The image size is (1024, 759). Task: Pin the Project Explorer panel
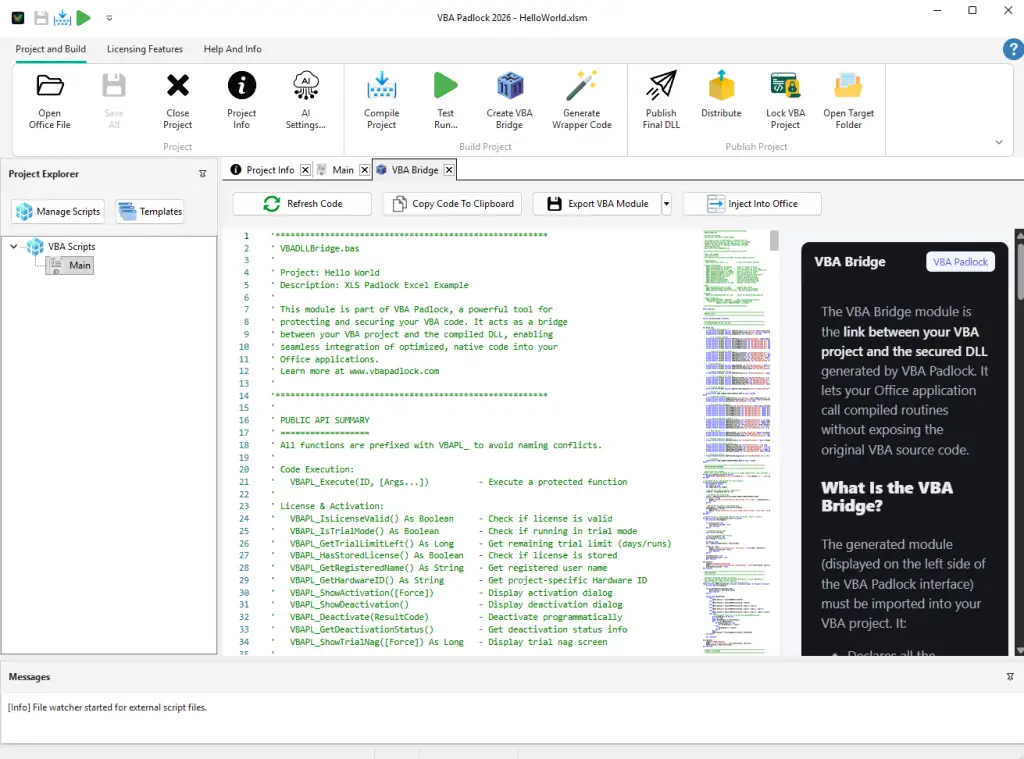click(x=203, y=173)
